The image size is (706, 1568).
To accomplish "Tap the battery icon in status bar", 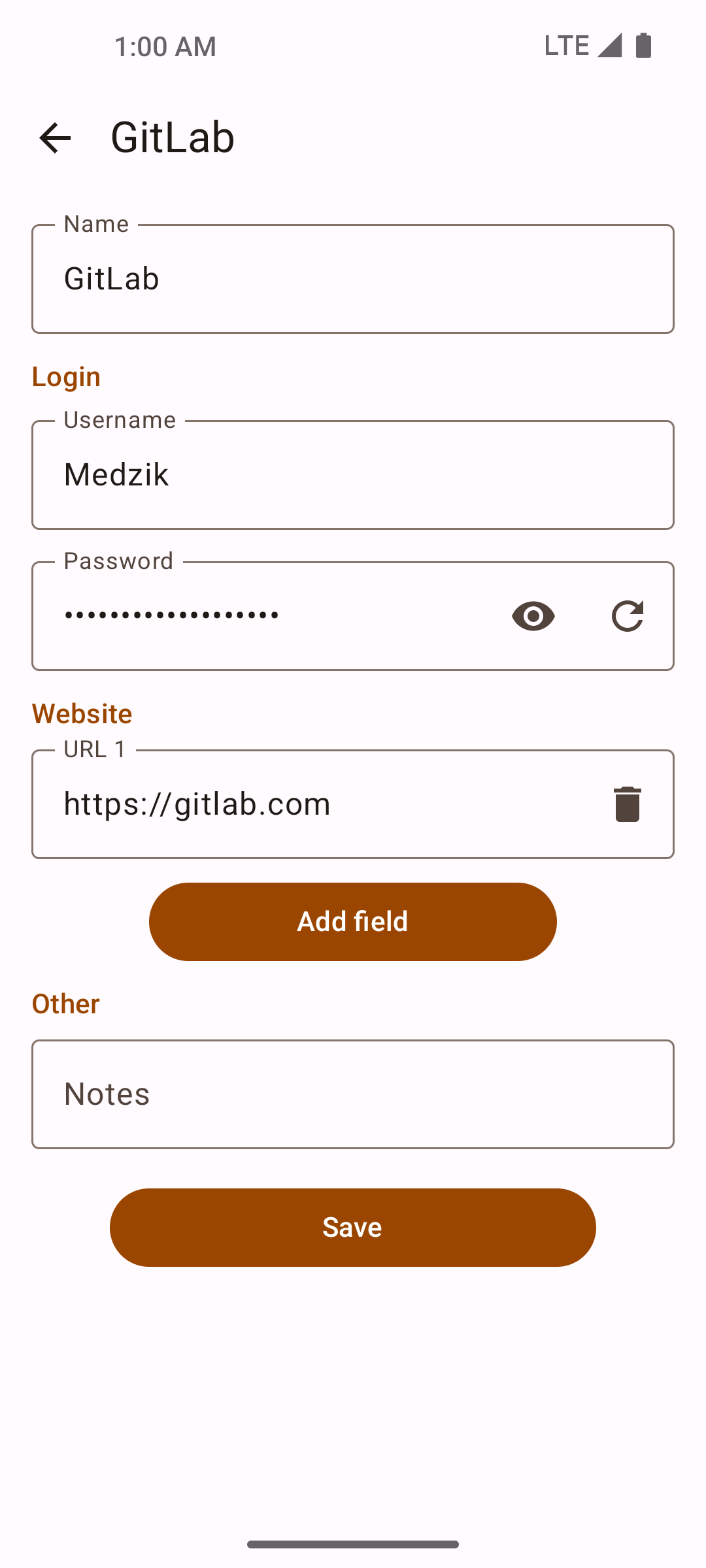I will pos(644,46).
